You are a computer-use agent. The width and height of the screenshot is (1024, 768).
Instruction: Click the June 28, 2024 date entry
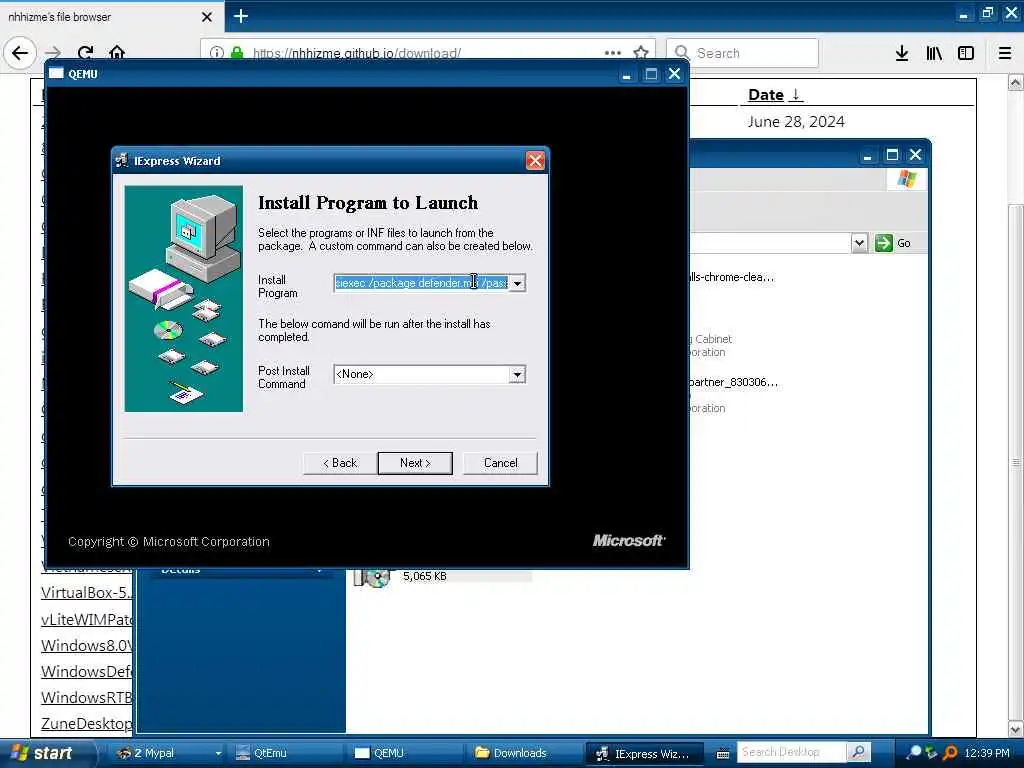(x=796, y=121)
